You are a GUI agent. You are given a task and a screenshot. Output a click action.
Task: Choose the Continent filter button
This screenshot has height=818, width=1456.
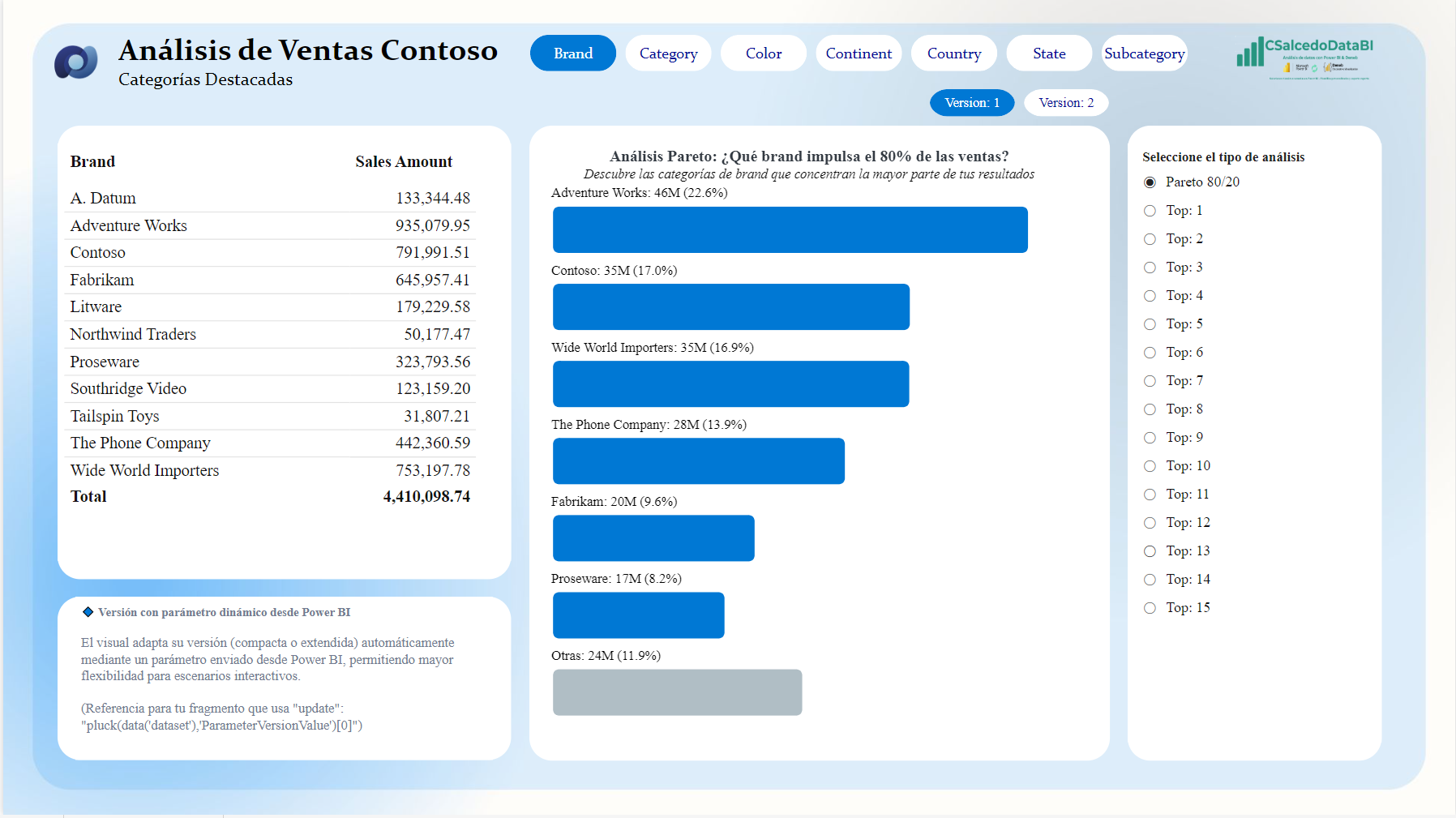tap(859, 54)
